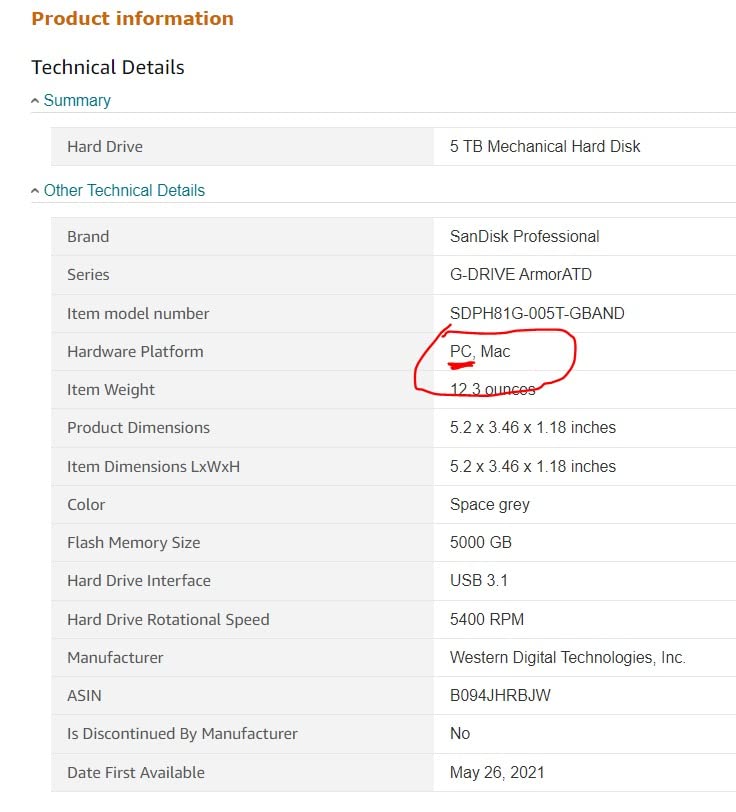The width and height of the screenshot is (736, 812).
Task: Select value SDPH81G-005T-GBAND
Action: [x=537, y=313]
